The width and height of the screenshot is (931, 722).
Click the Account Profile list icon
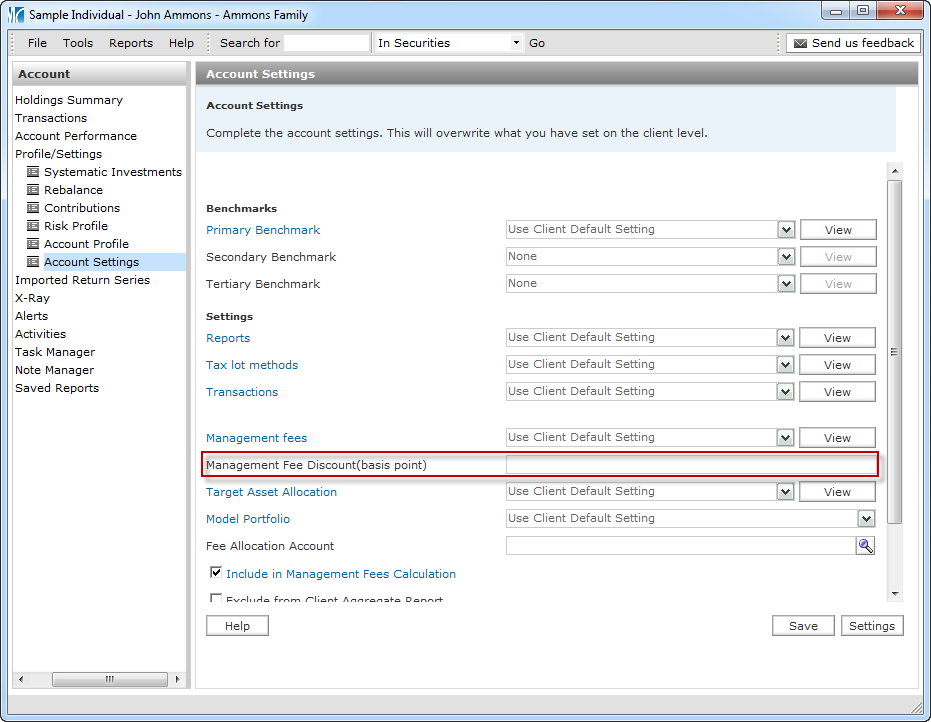click(33, 244)
